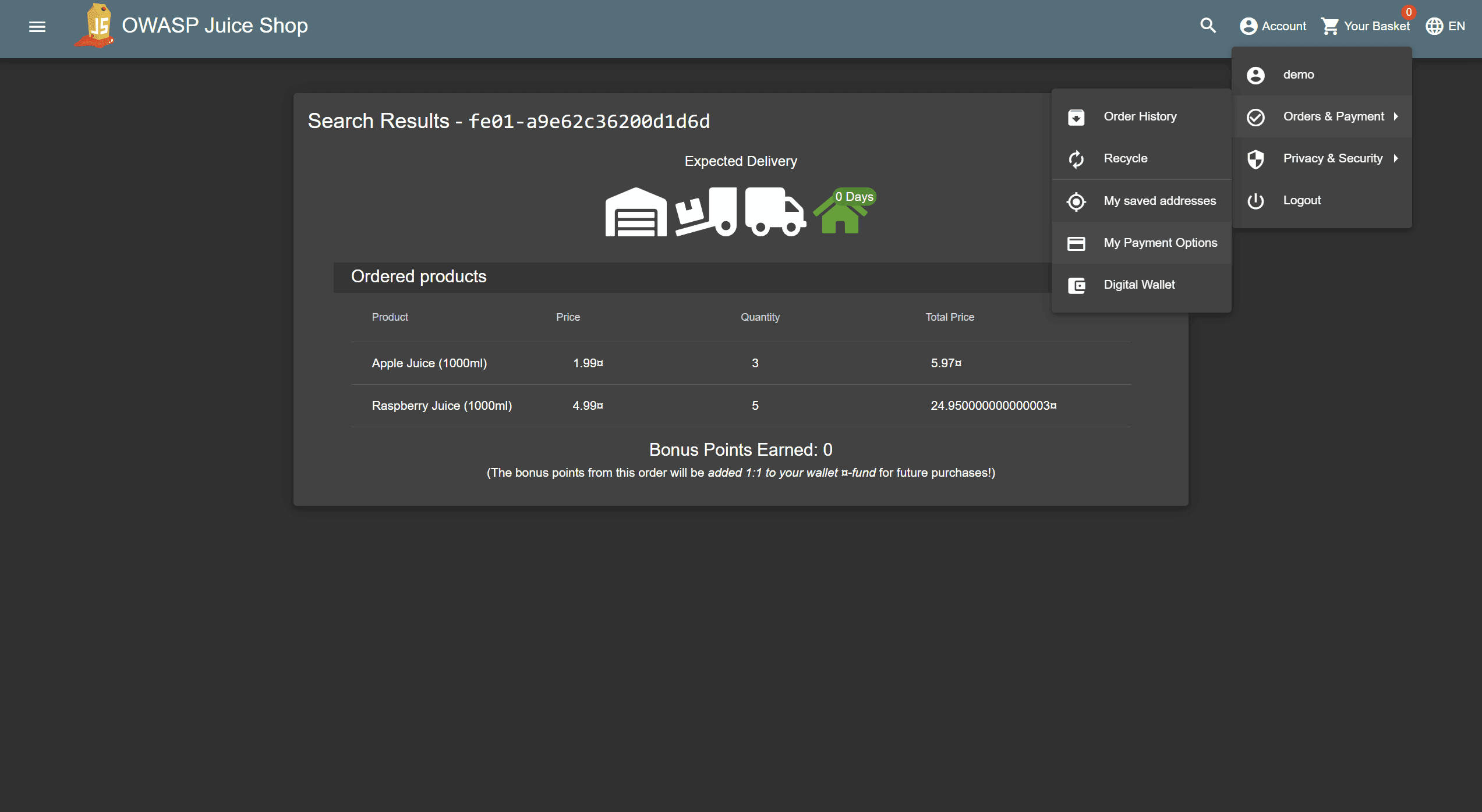Image resolution: width=1482 pixels, height=812 pixels.
Task: Click the Price column header
Action: coord(568,317)
